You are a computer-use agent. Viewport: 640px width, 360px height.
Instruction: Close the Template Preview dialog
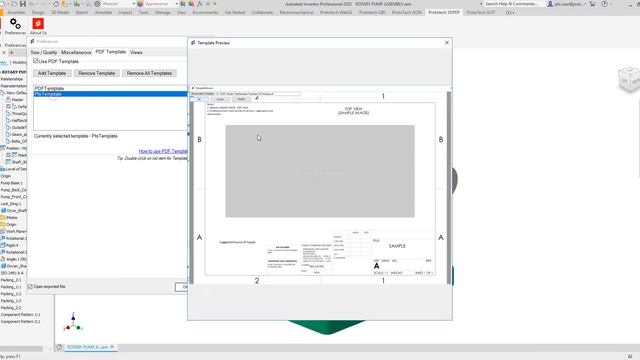coord(447,42)
